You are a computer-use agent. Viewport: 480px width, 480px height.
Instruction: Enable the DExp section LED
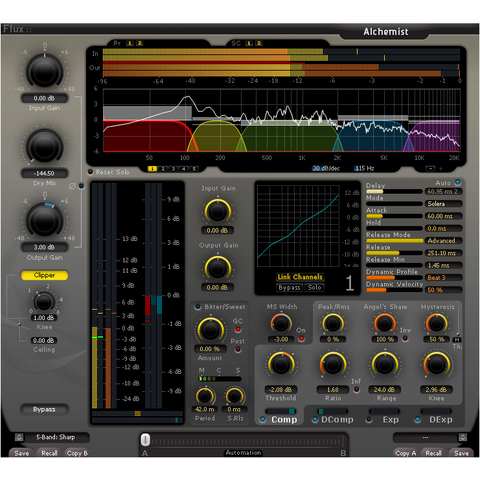coord(417,420)
